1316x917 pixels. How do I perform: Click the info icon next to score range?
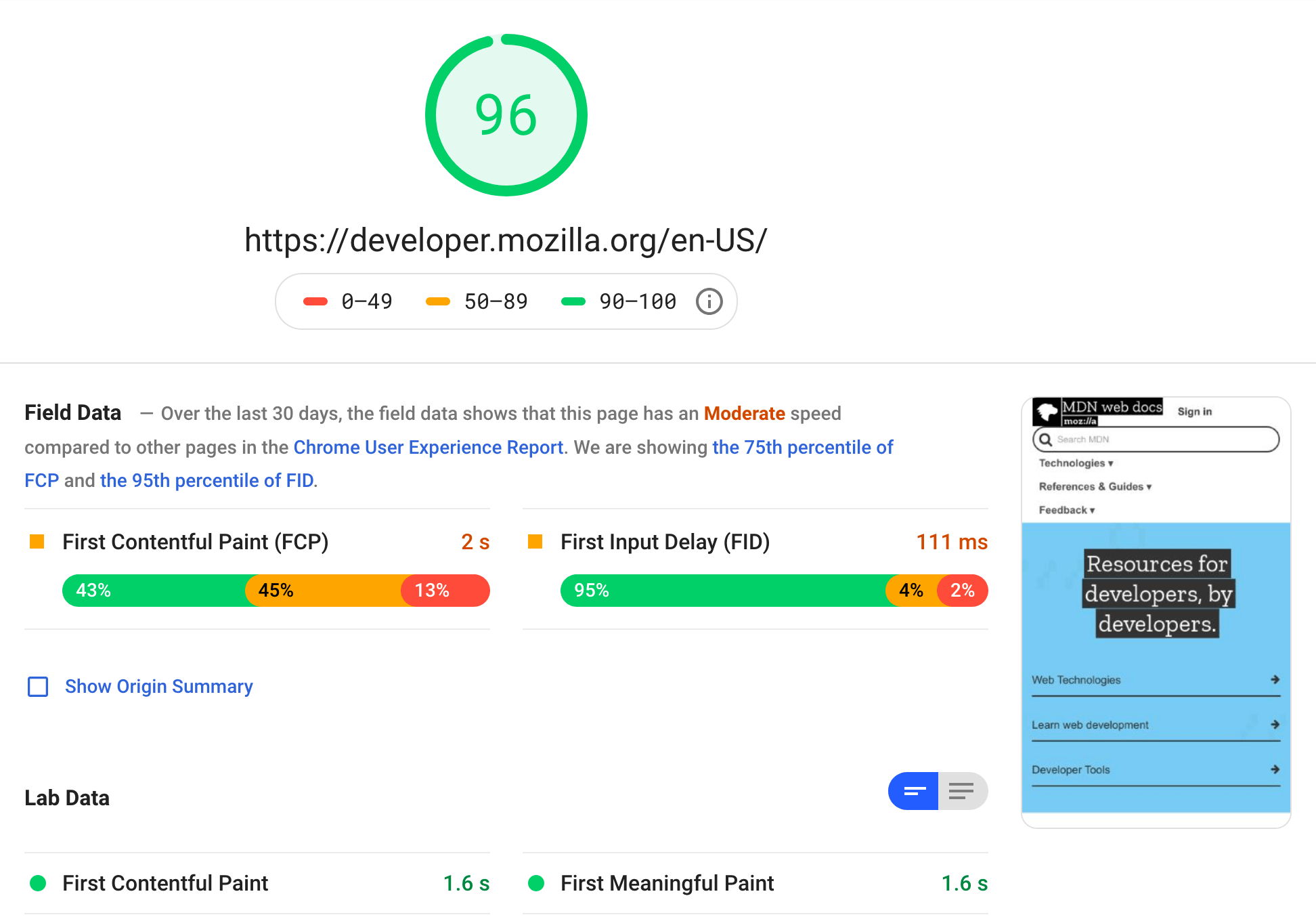click(x=711, y=300)
